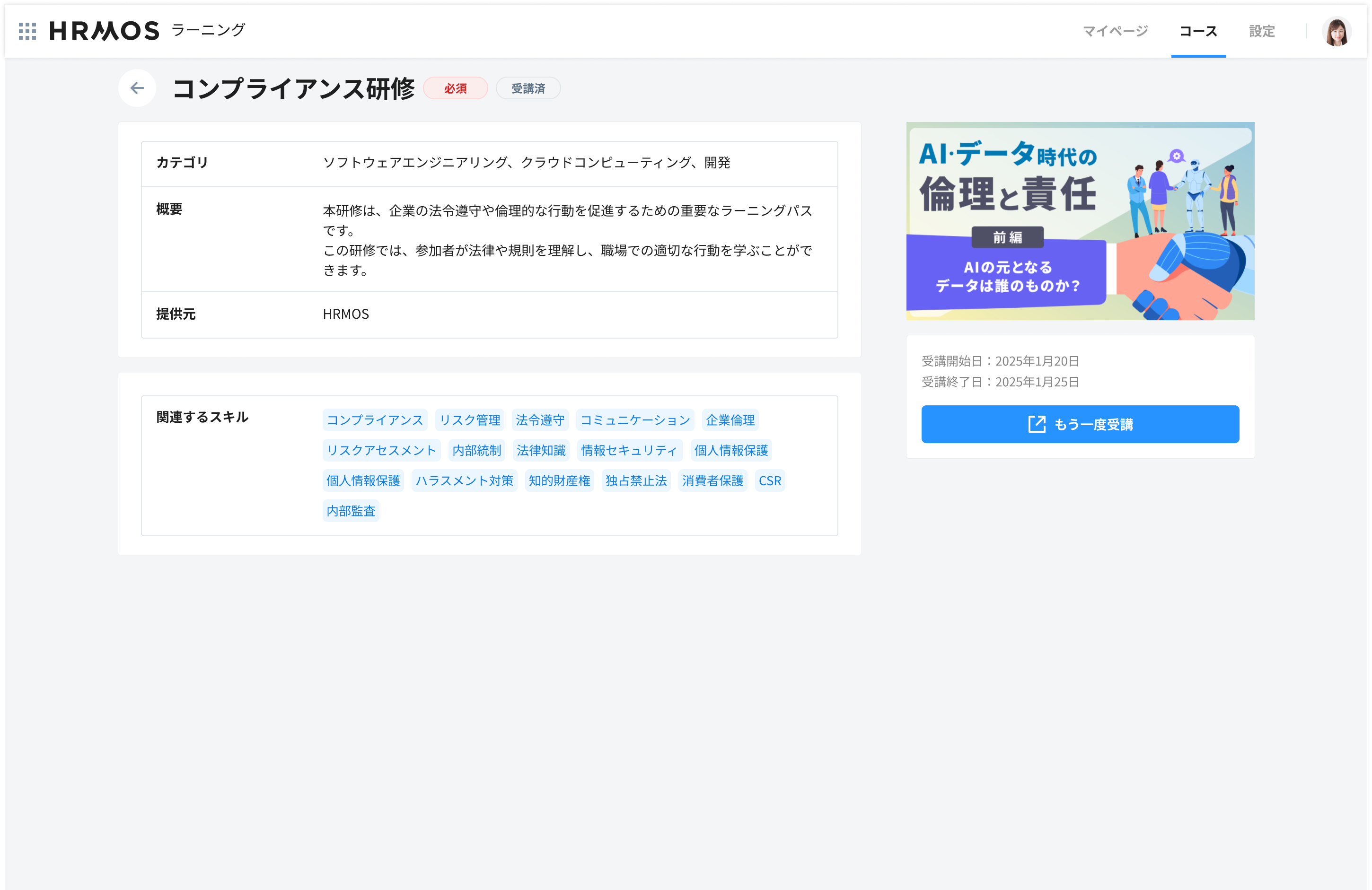Image resolution: width=1372 pixels, height=890 pixels.
Task: Click the 概要 row label
Action: coord(169,209)
